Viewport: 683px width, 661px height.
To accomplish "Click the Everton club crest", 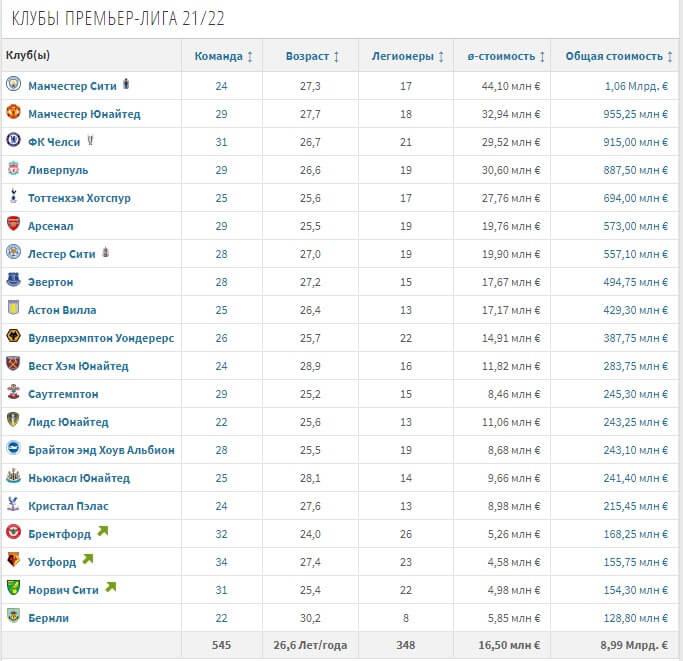I will click(14, 279).
